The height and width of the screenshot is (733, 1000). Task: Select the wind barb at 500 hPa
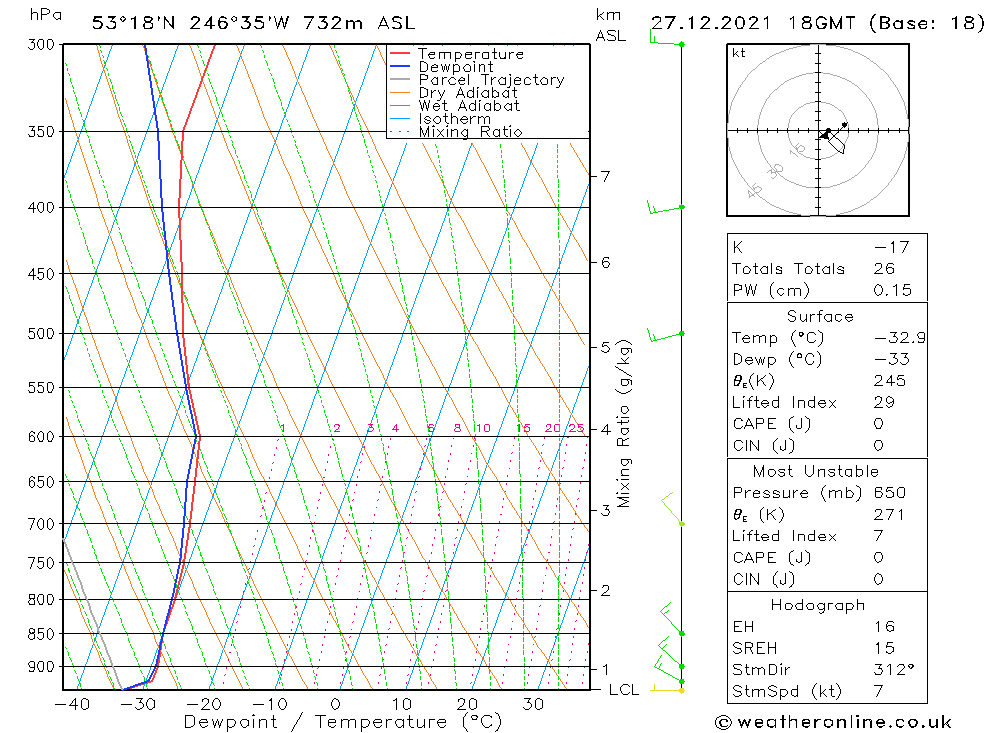(666, 334)
